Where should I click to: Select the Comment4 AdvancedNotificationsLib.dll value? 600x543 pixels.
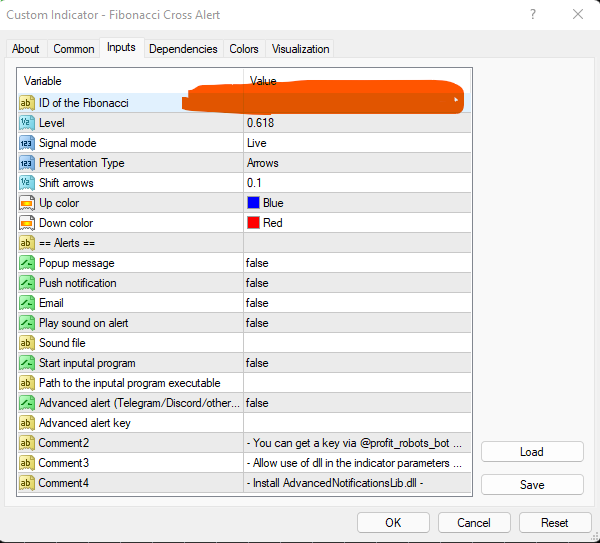point(357,483)
